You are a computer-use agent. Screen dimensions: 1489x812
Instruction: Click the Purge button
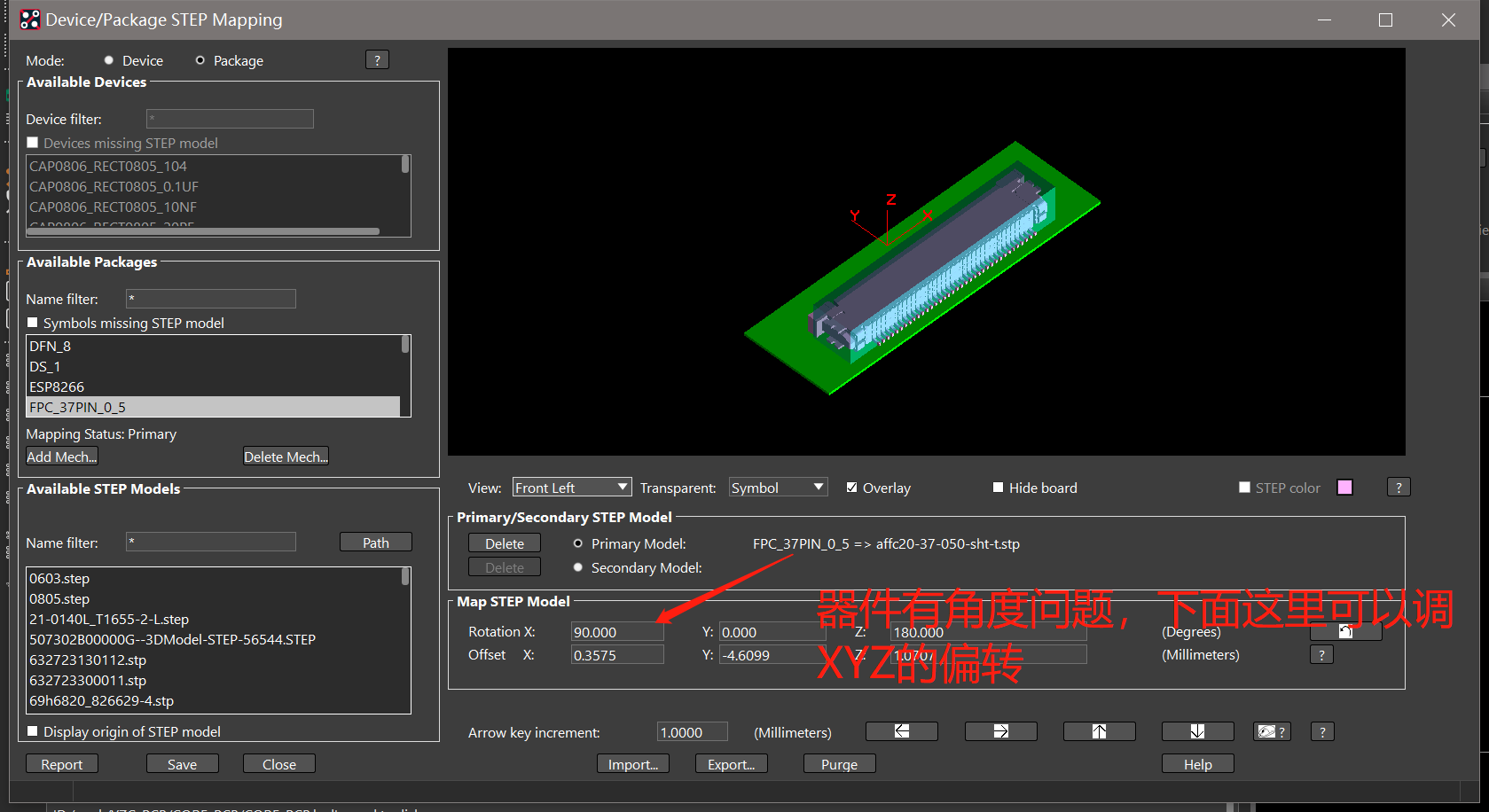(x=840, y=764)
